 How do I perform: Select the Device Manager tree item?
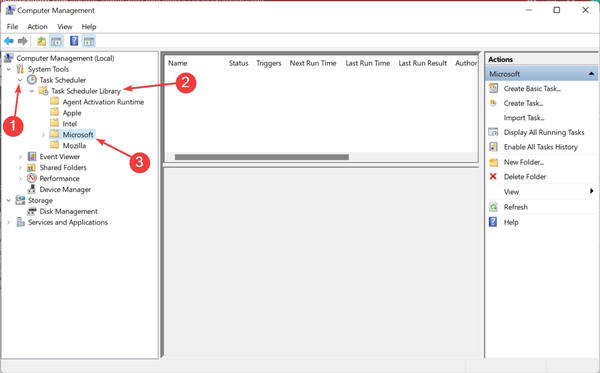(x=65, y=189)
